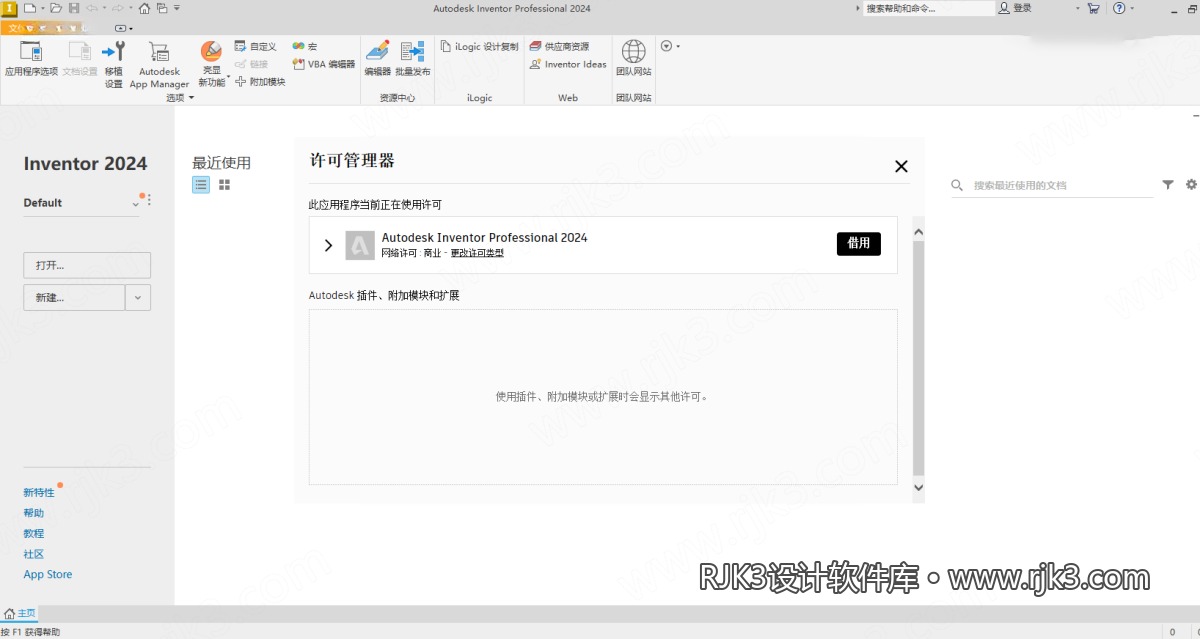1200x639 pixels.
Task: Open the ribbon display options dropdown circle
Action: pyautogui.click(x=667, y=46)
